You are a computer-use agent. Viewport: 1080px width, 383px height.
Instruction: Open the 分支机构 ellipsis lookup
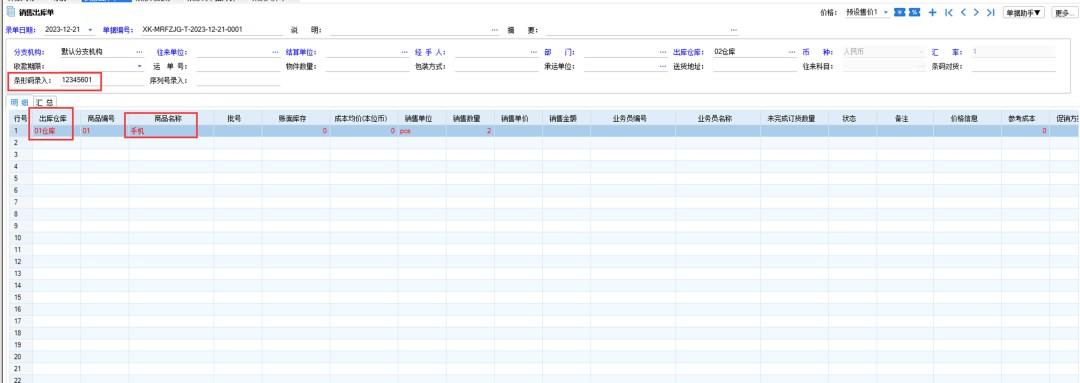pyautogui.click(x=140, y=52)
